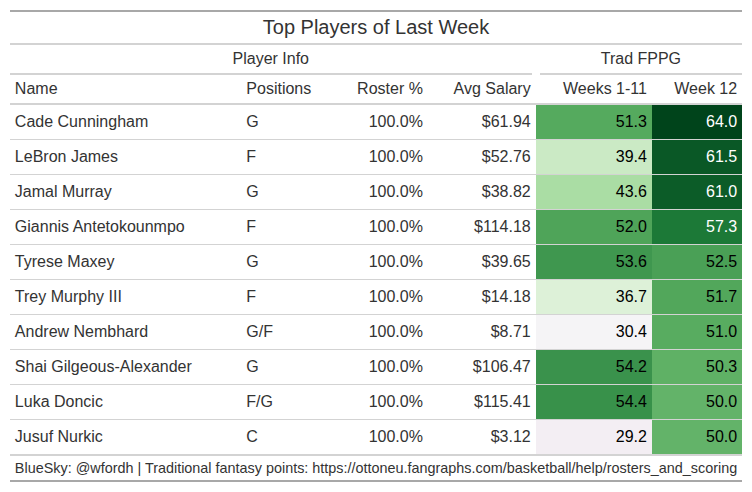752x492 pixels.
Task: Select the Trad FPPG group header
Action: point(640,59)
